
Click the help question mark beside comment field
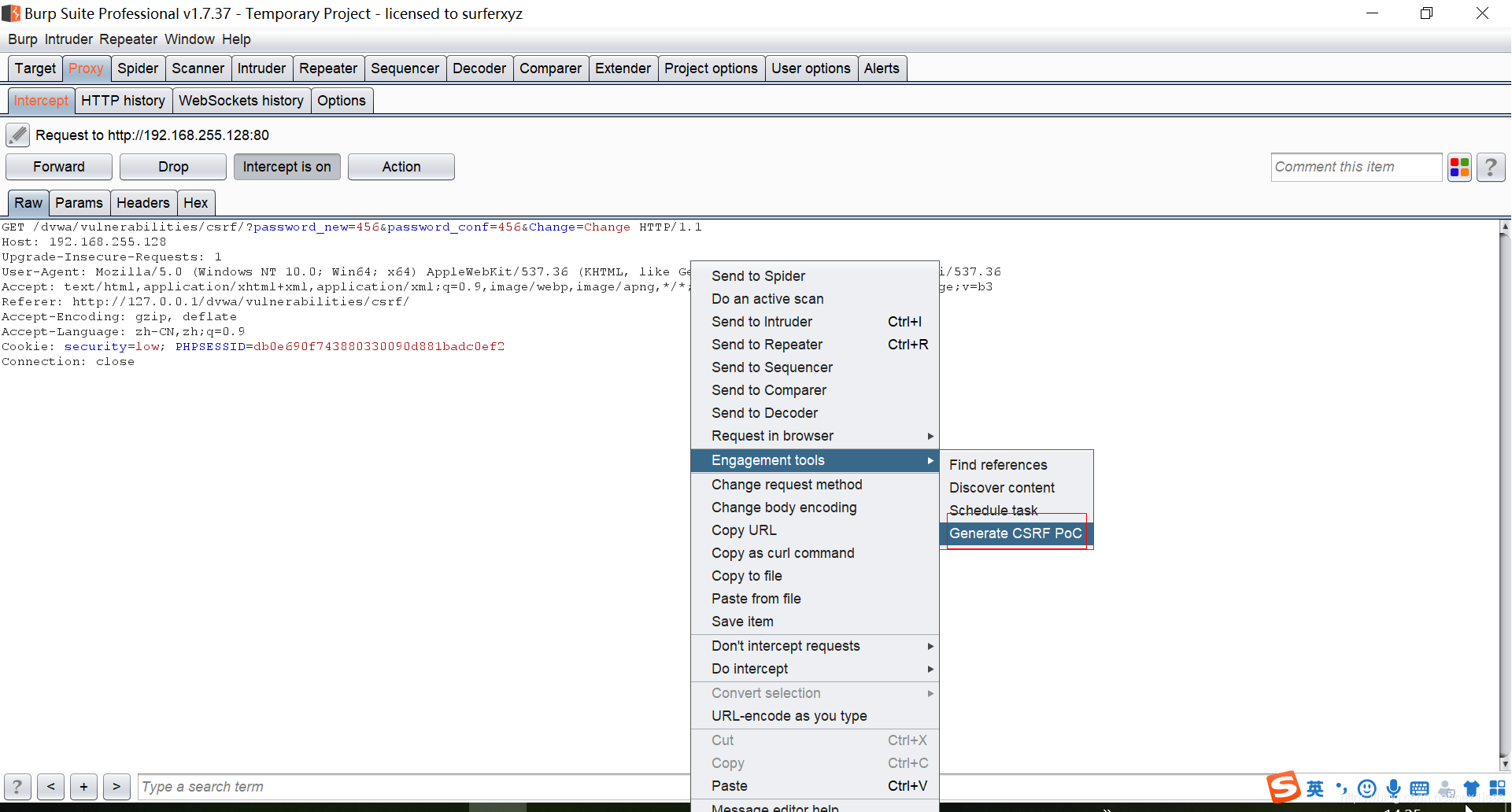click(x=1491, y=167)
